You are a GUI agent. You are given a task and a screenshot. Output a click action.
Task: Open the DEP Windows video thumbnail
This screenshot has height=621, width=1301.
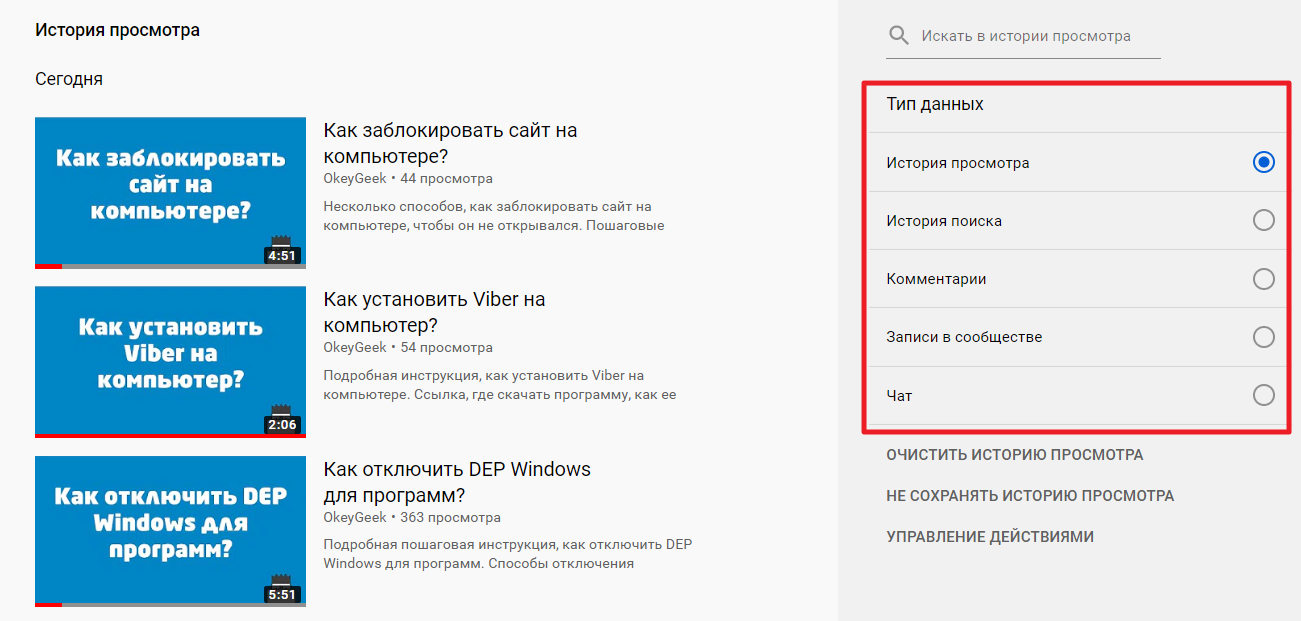170,530
